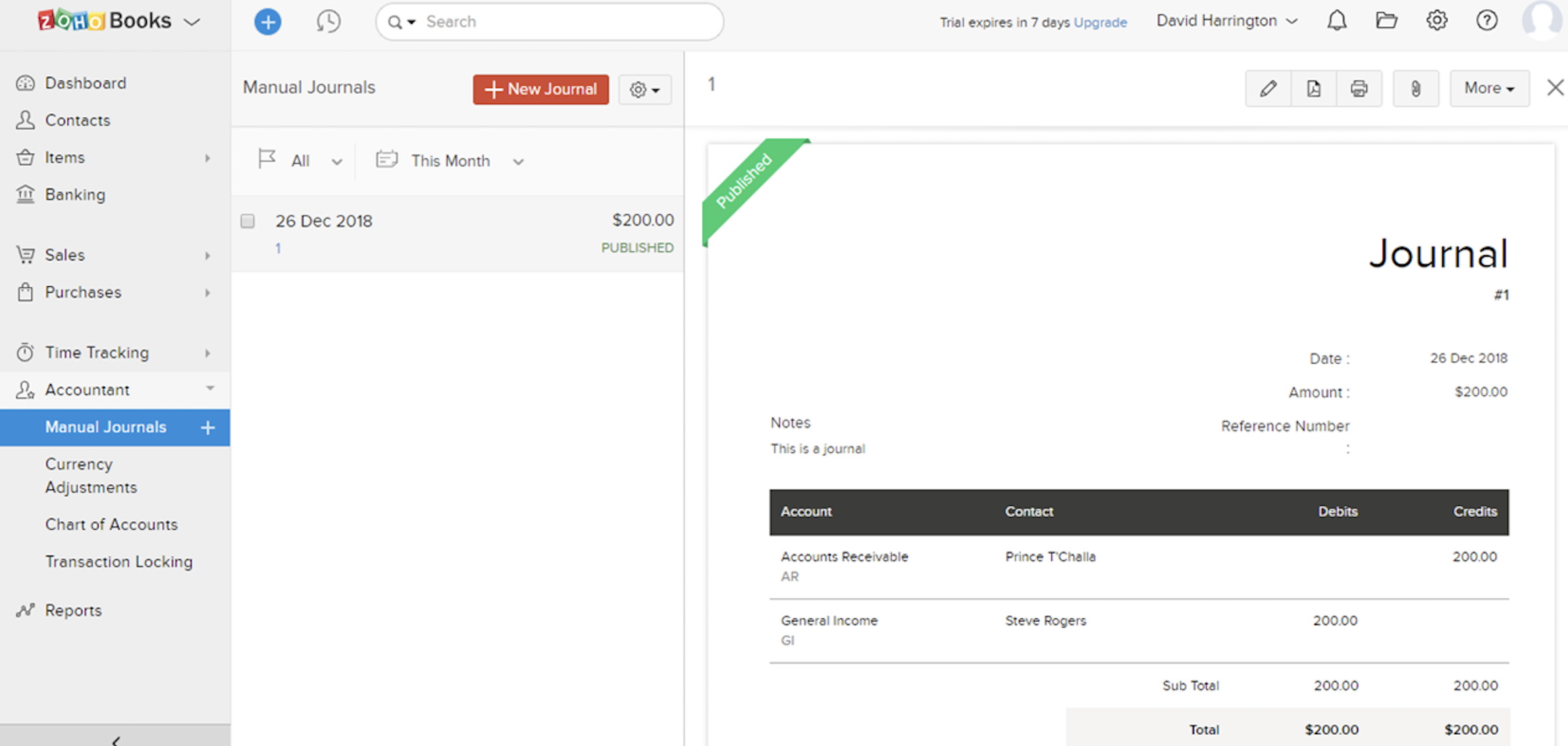The height and width of the screenshot is (746, 1568).
Task: Open recent activity history clock icon
Action: click(328, 22)
